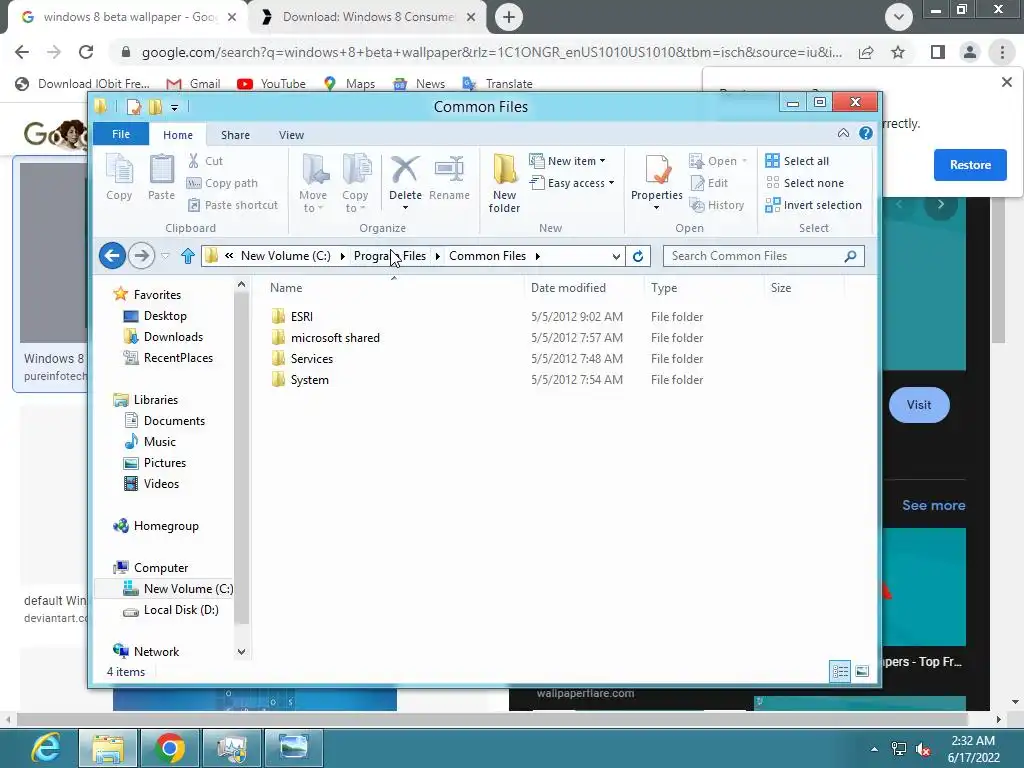Click See more link in Chrome
1024x768 pixels.
pyautogui.click(x=933, y=505)
